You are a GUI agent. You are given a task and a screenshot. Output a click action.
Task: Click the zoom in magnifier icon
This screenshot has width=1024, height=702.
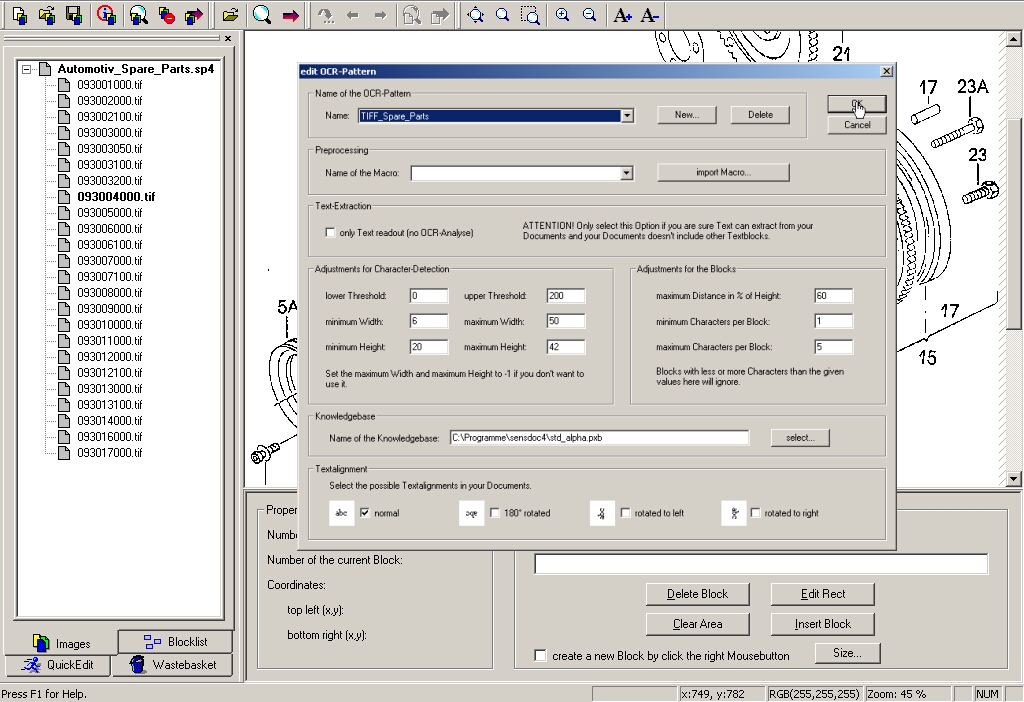point(563,15)
